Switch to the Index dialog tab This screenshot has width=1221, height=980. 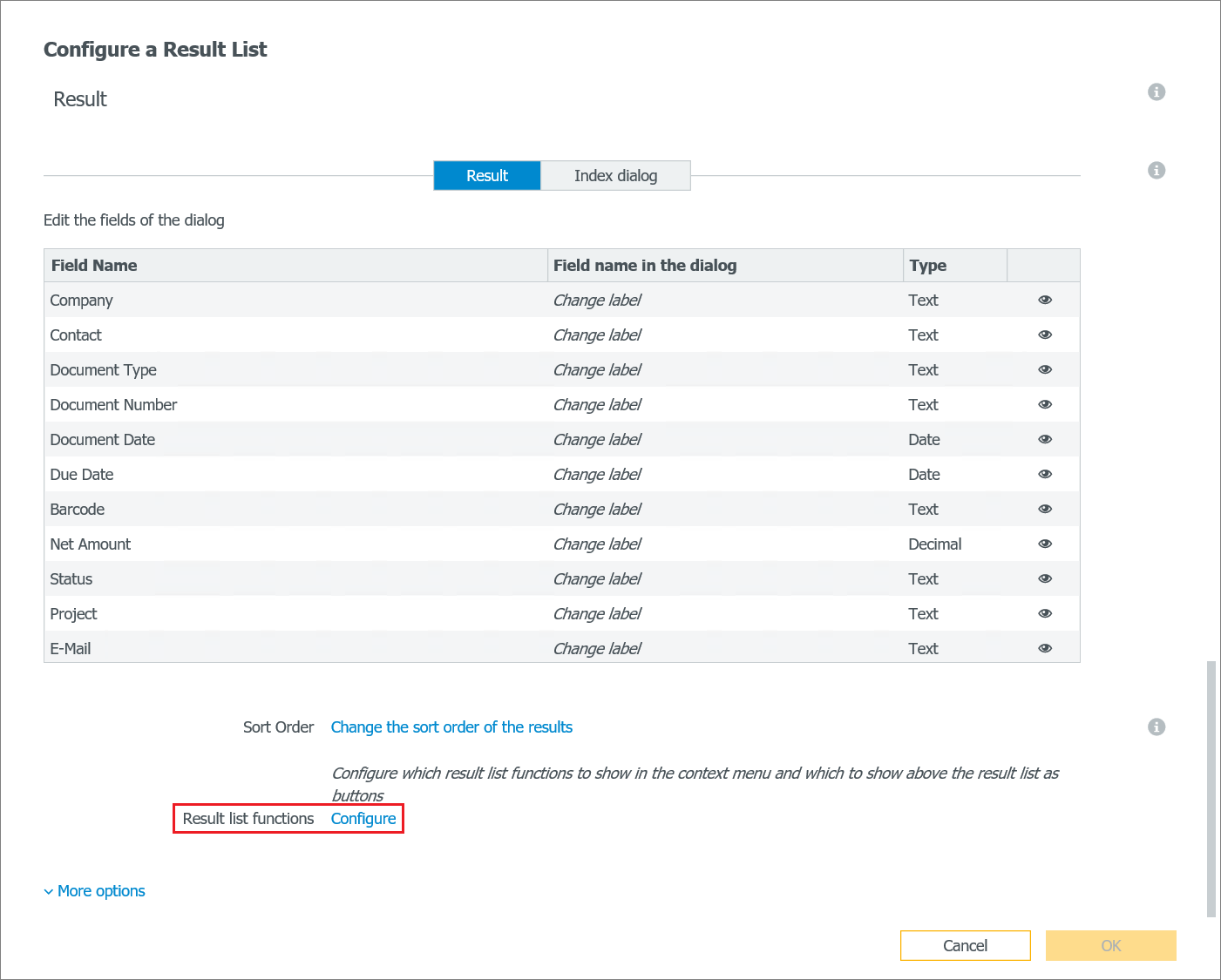[615, 175]
